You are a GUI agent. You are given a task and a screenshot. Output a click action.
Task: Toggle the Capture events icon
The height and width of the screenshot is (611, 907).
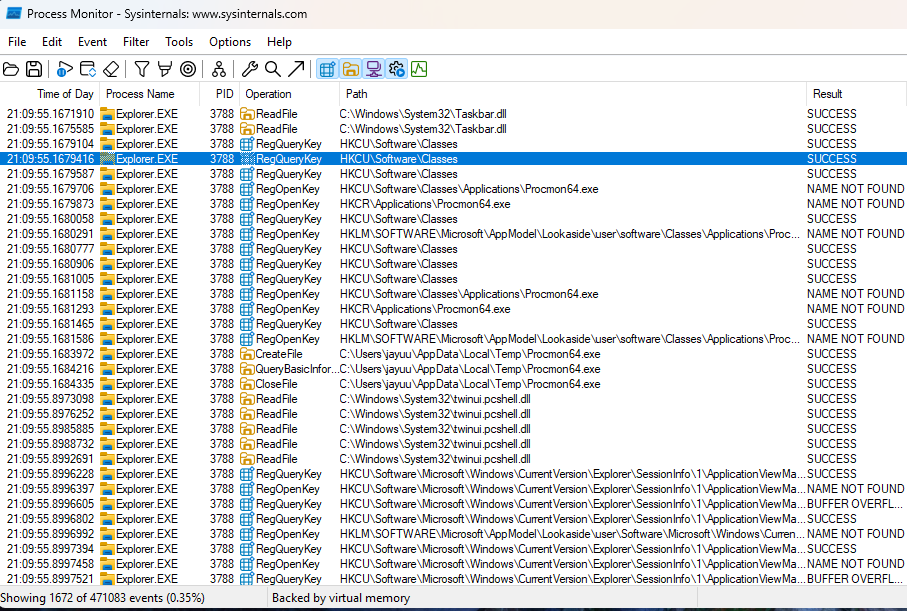point(65,69)
